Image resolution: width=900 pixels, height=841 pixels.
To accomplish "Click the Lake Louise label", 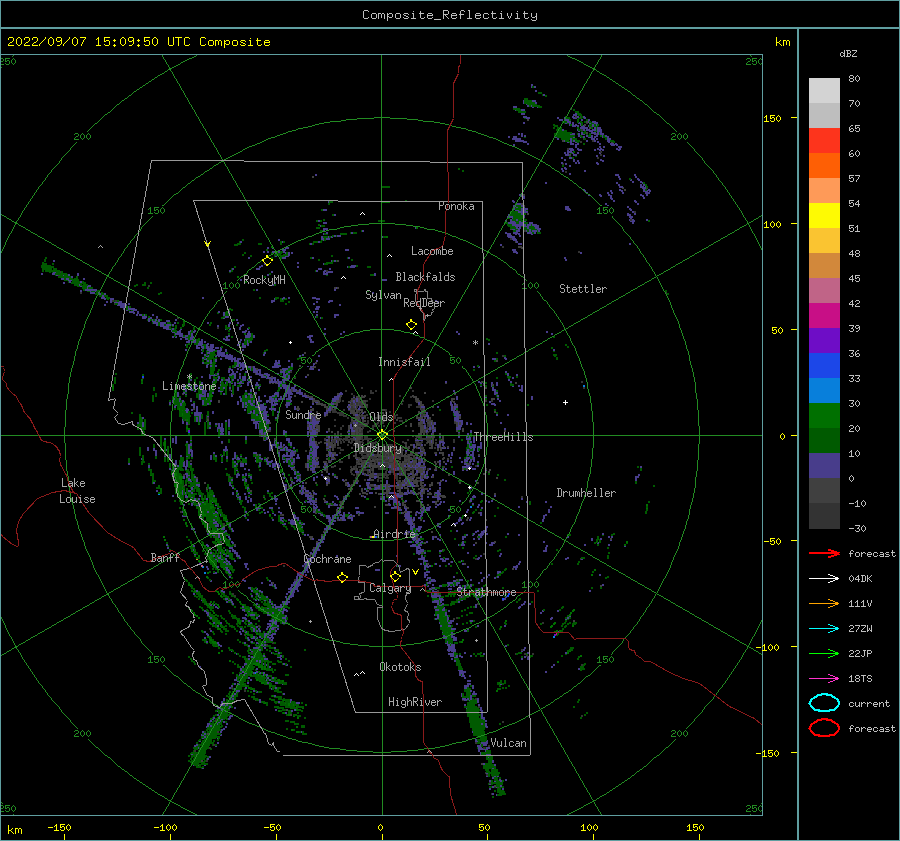I will coord(77,491).
